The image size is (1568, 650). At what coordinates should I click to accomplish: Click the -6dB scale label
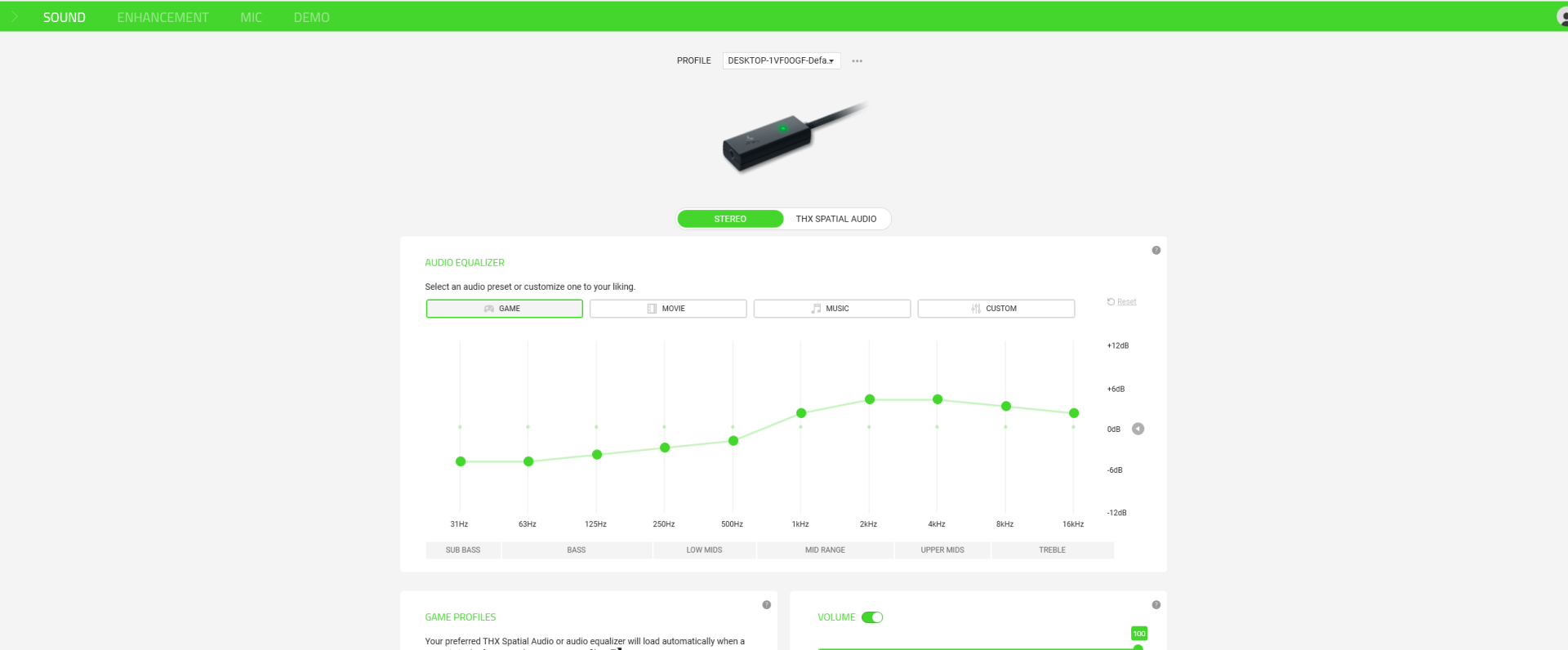click(x=1115, y=470)
